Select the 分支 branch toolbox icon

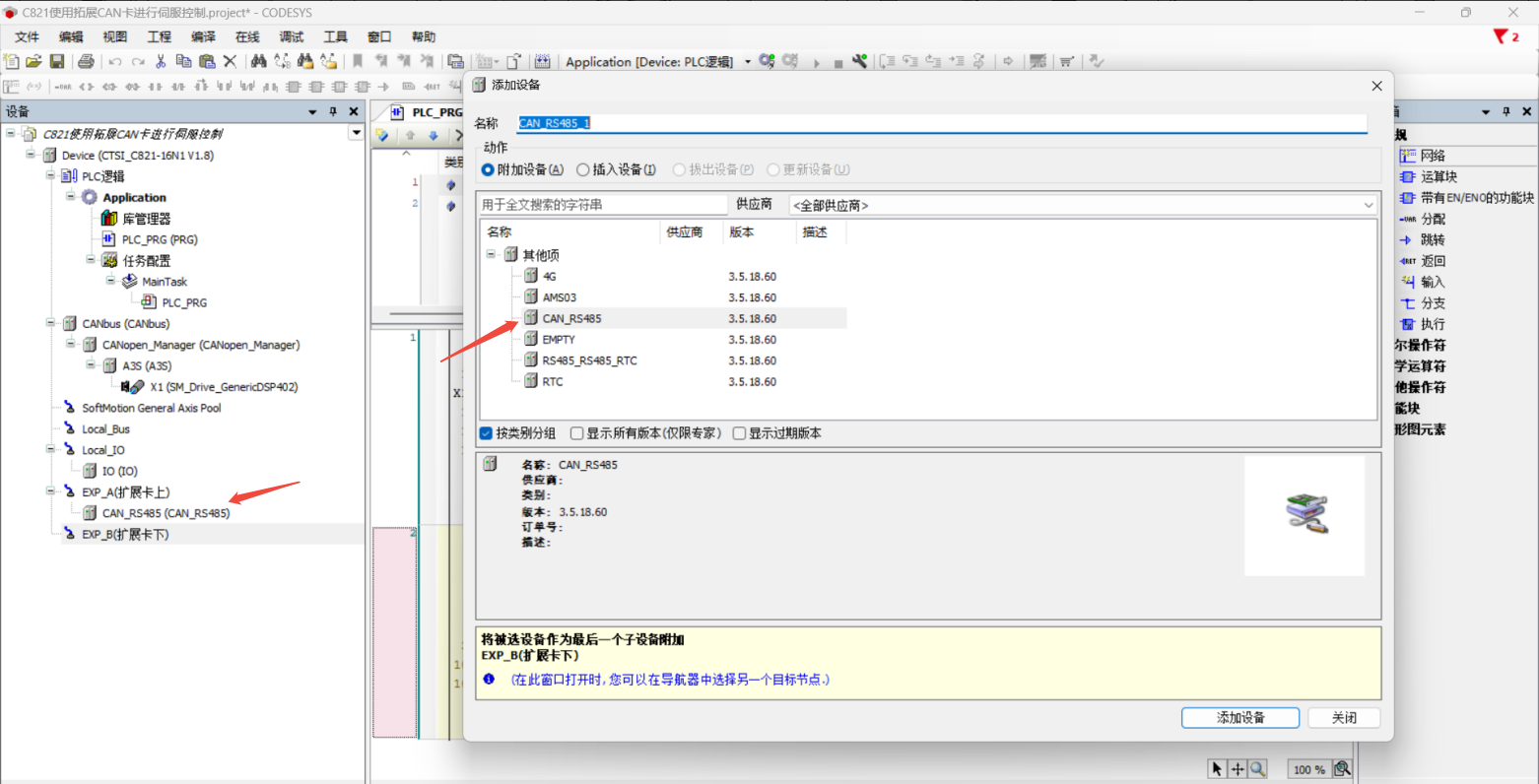pyautogui.click(x=1408, y=303)
